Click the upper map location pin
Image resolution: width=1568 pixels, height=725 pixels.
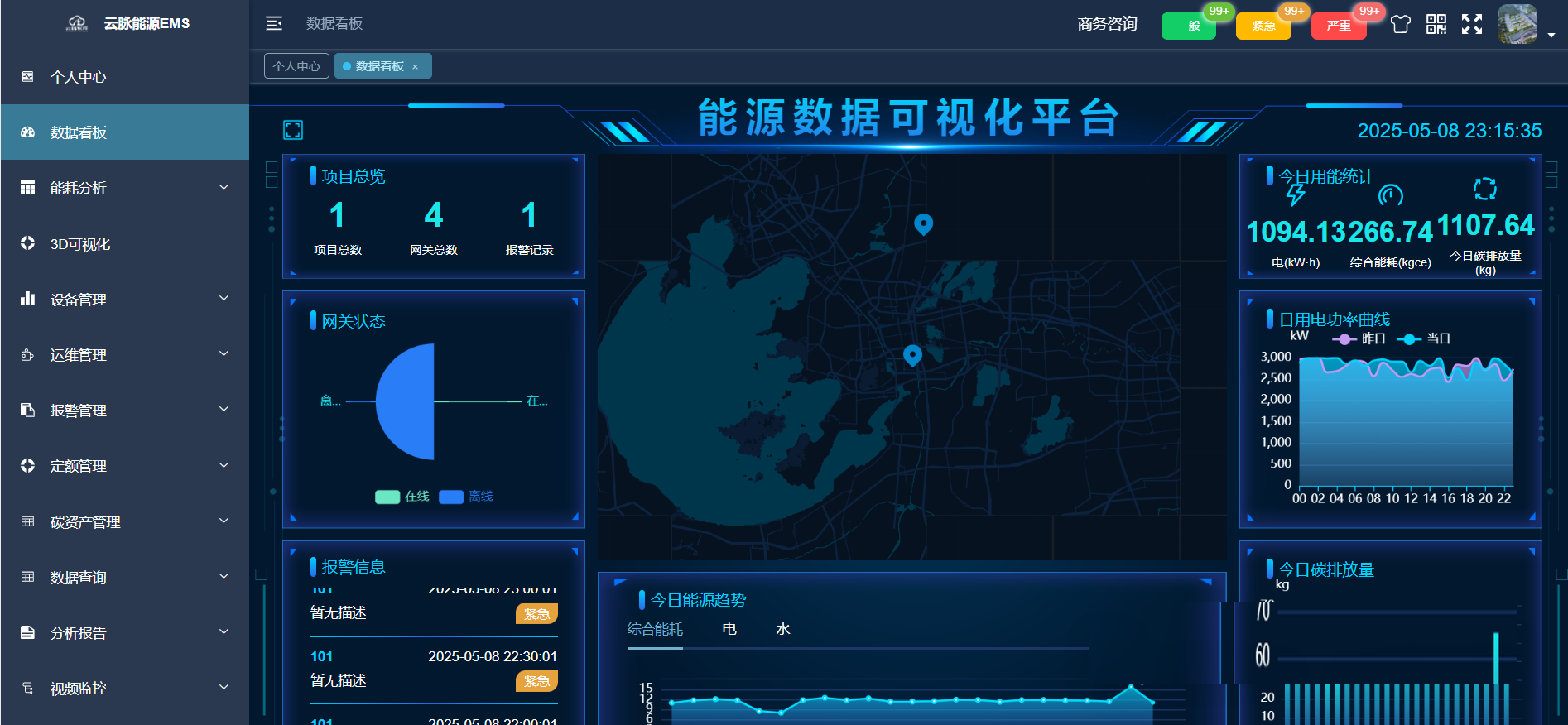923,224
